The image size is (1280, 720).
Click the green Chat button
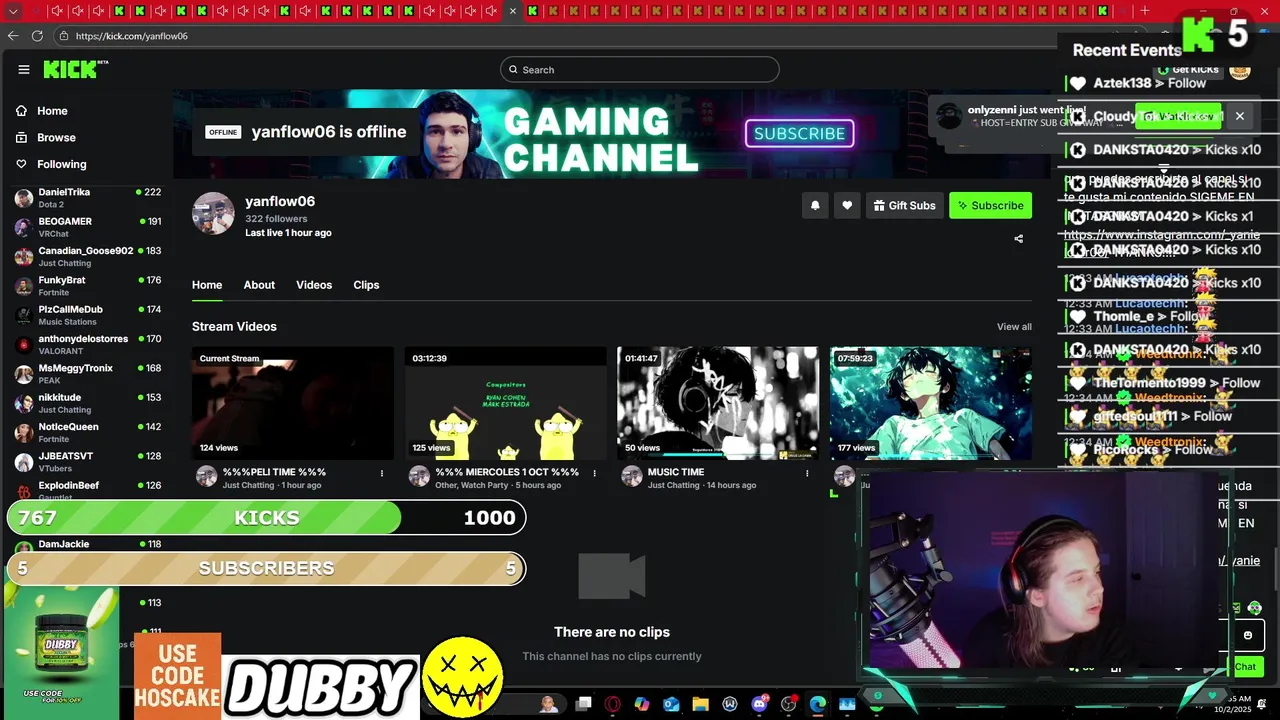point(1245,666)
